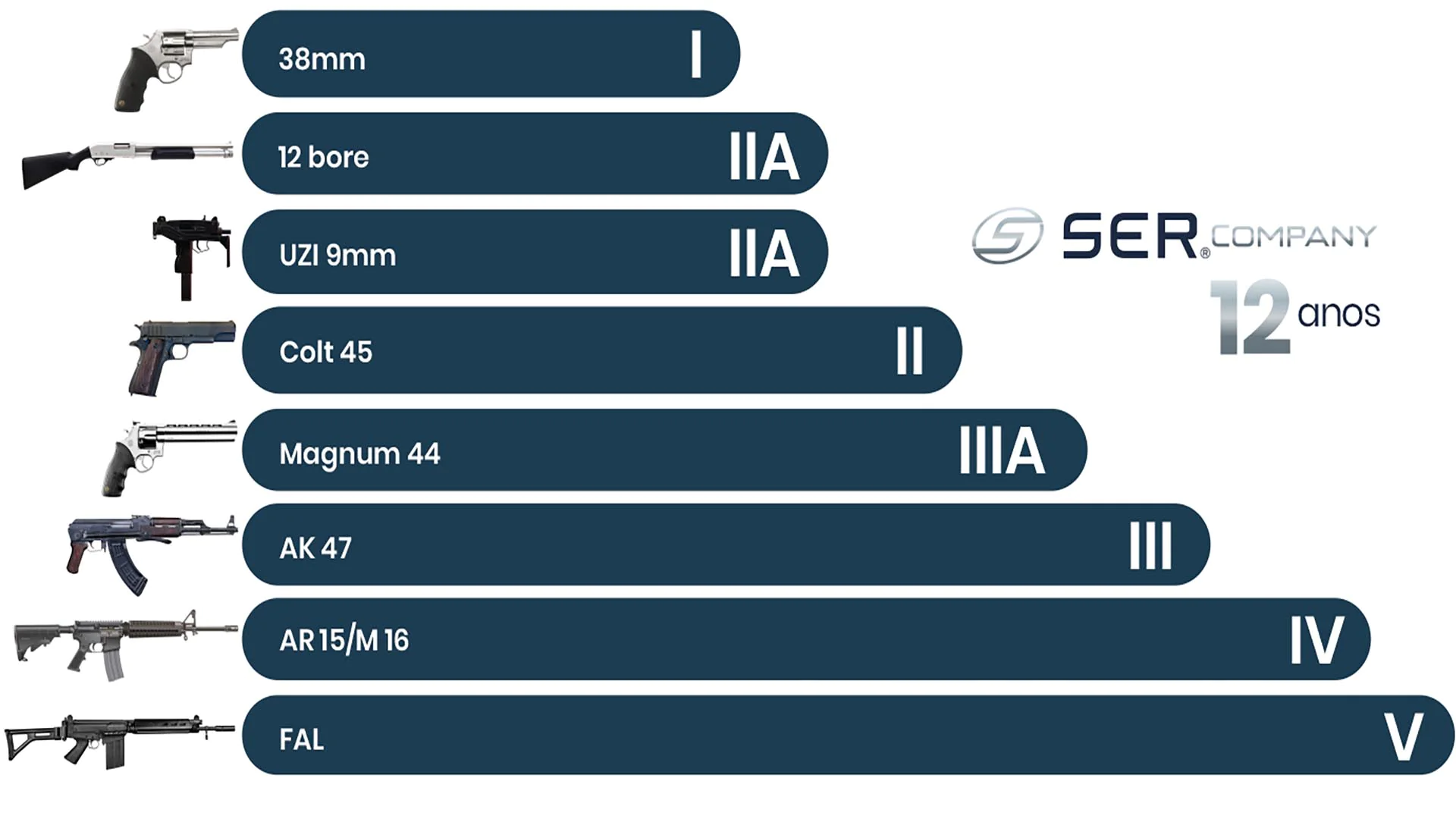Click the Colt 45 label
This screenshot has height=819, width=1456.
[325, 352]
